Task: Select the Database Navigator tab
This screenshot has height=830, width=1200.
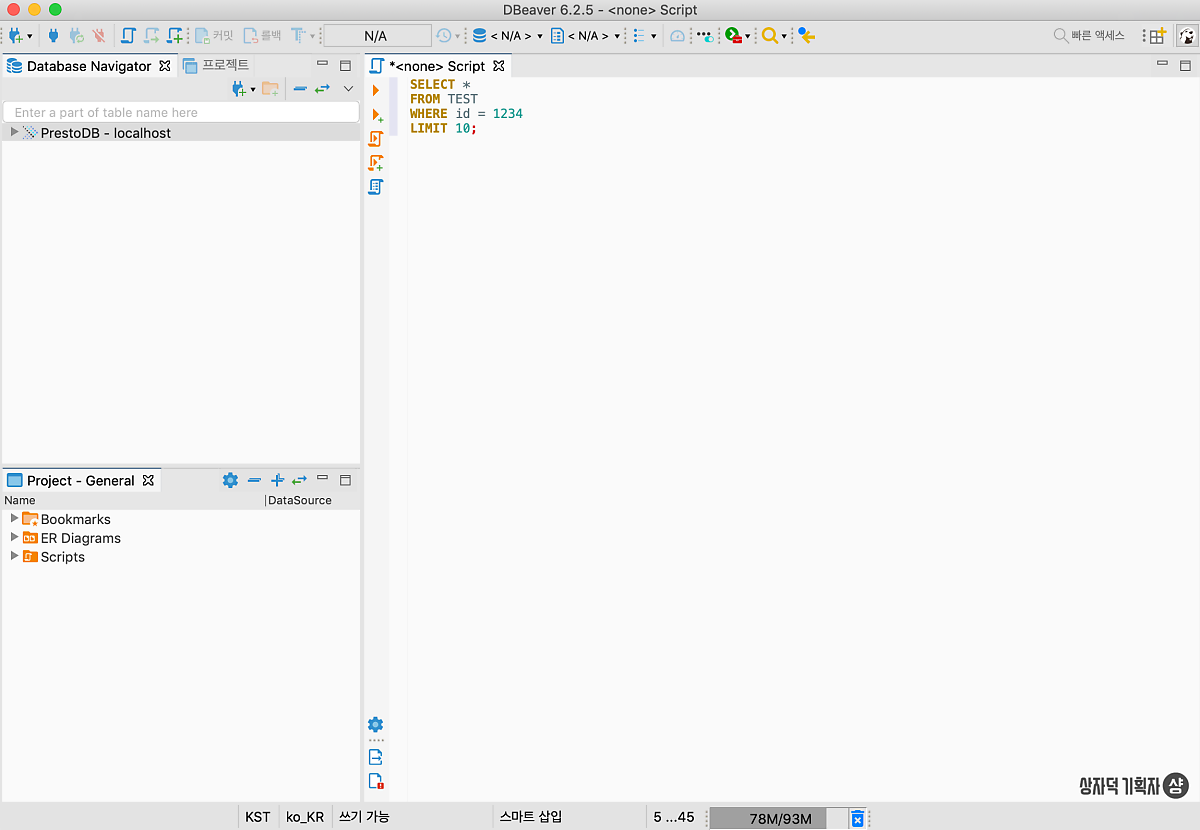Action: click(88, 66)
